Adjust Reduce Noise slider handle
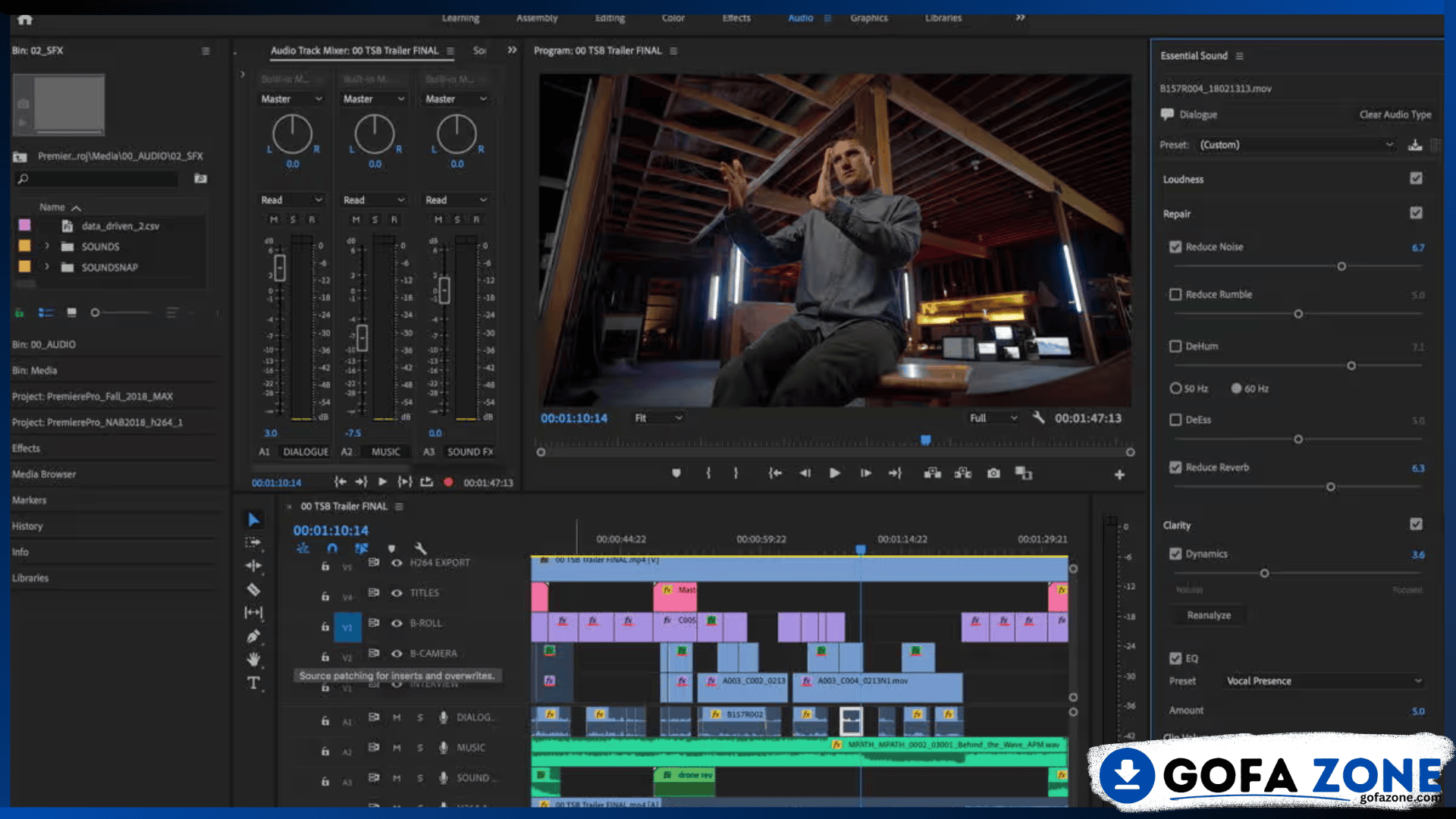Image resolution: width=1456 pixels, height=819 pixels. coord(1341,266)
